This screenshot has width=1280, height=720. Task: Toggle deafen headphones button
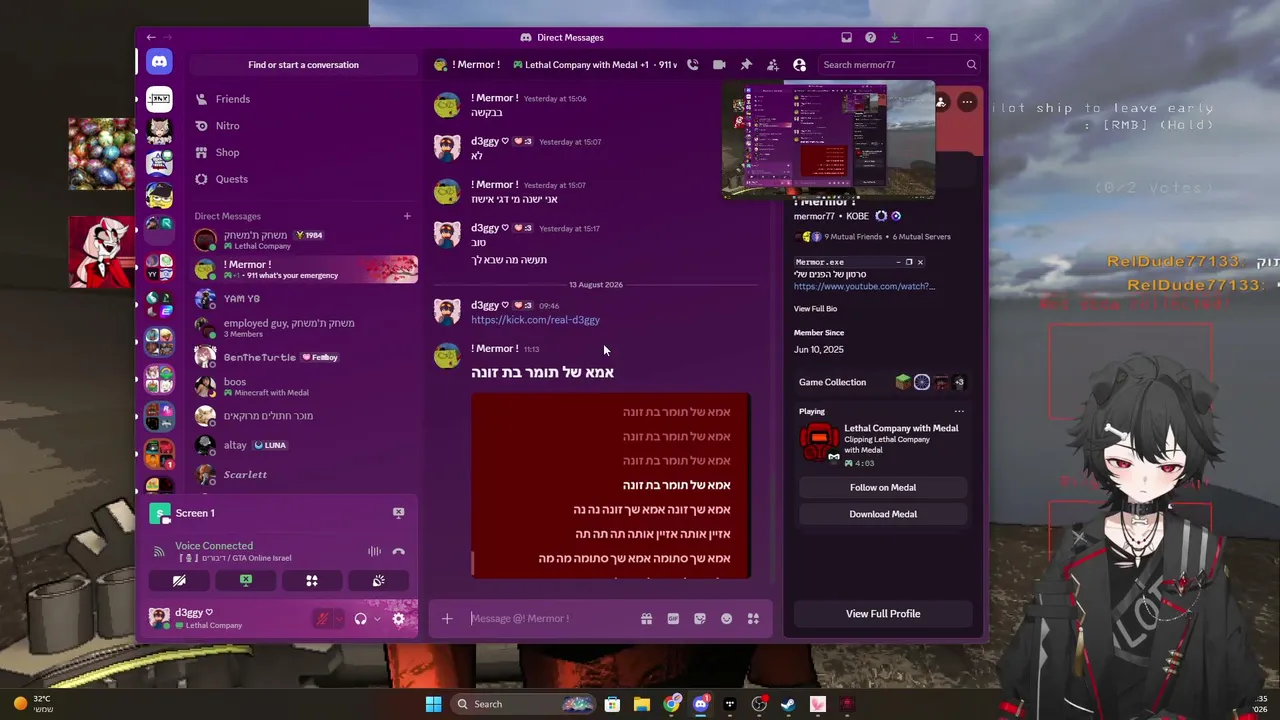tap(360, 619)
